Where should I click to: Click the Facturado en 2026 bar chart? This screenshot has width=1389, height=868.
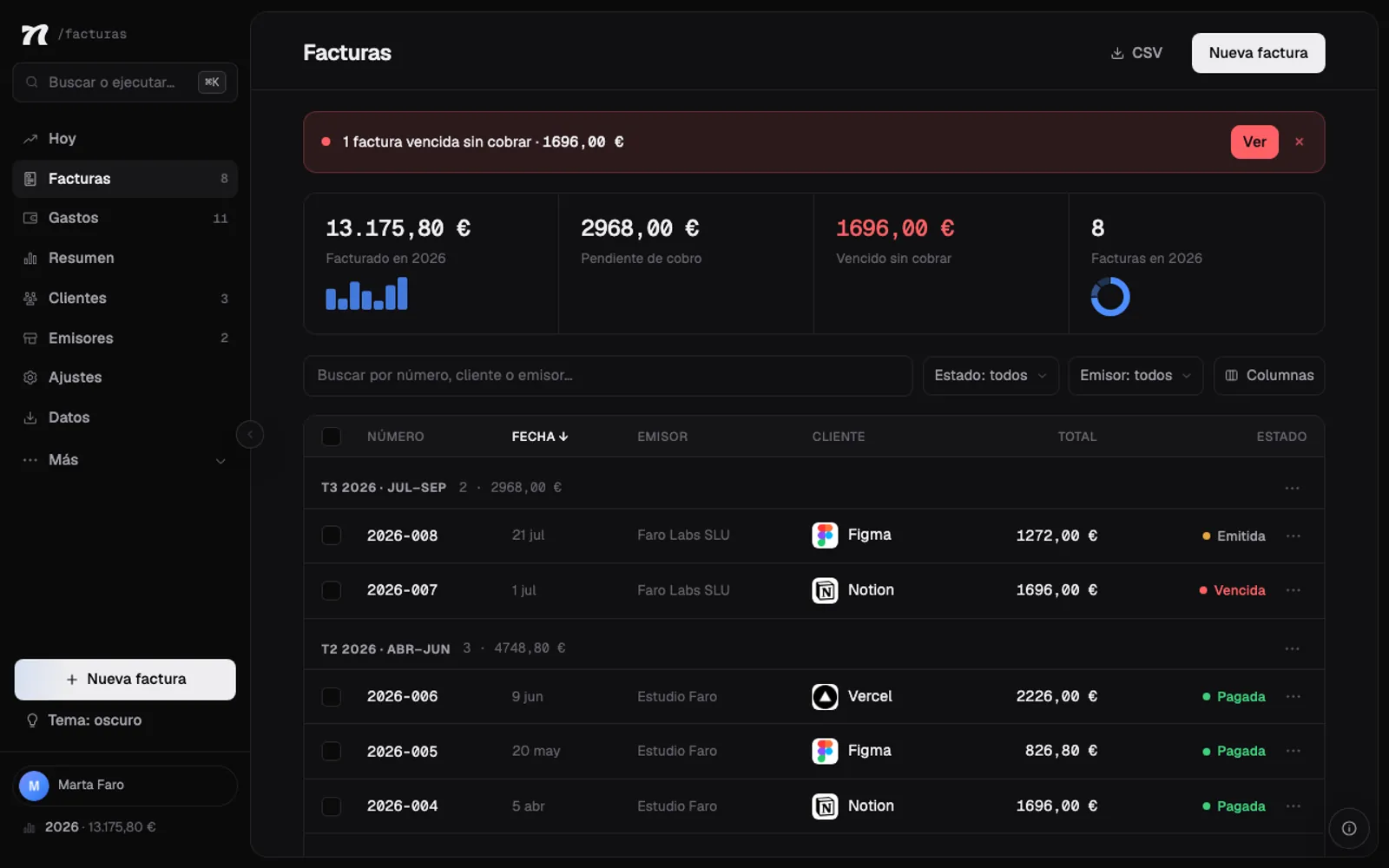(366, 293)
